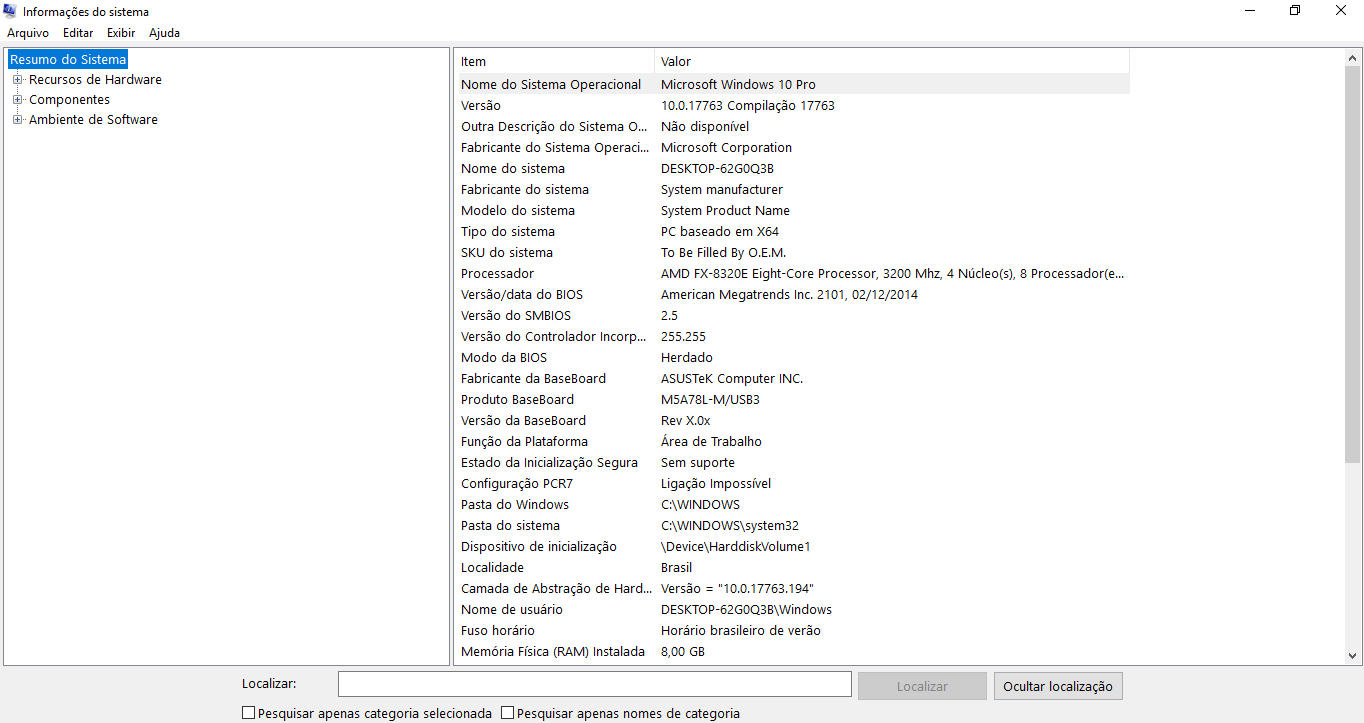Image resolution: width=1364 pixels, height=723 pixels.
Task: Select the Versão da BaseBoard row
Action: click(x=793, y=421)
